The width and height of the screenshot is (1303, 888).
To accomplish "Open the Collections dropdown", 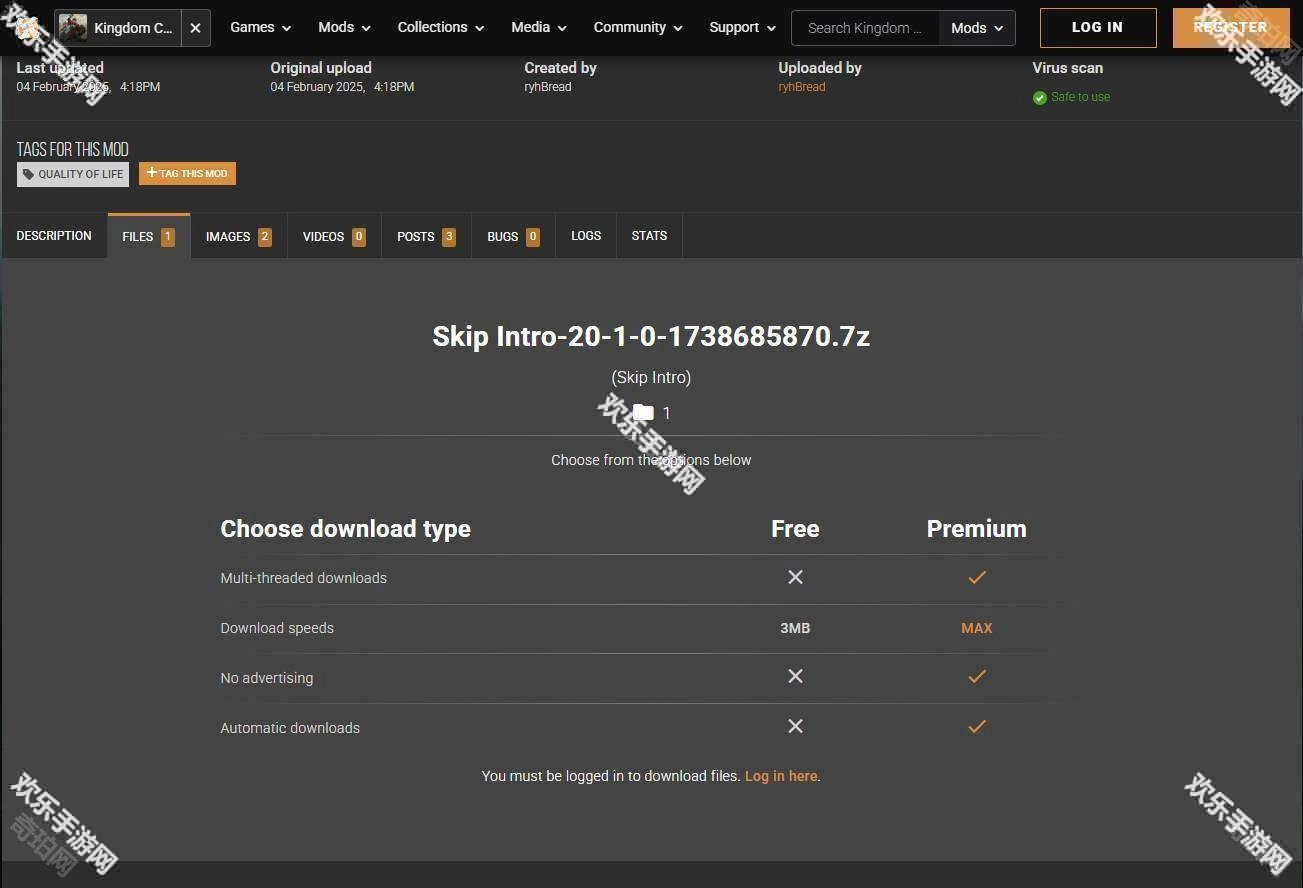I will [x=440, y=28].
